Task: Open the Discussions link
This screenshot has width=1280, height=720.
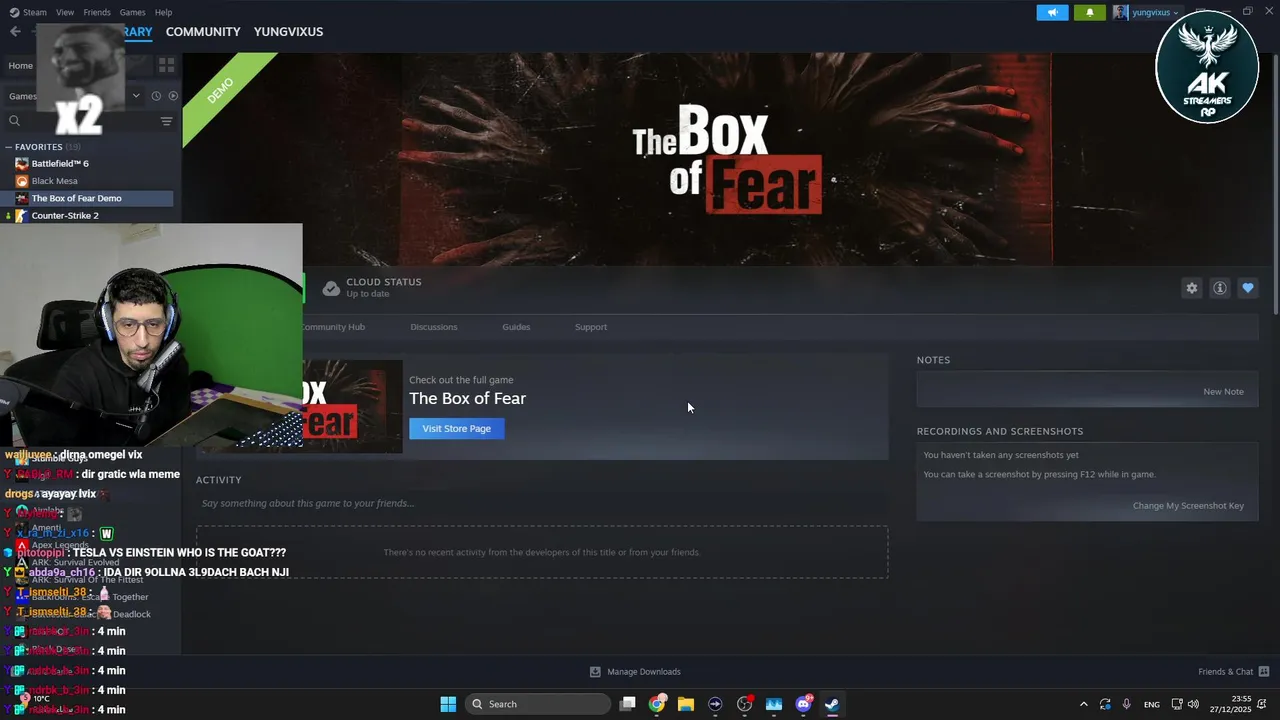Action: (434, 327)
